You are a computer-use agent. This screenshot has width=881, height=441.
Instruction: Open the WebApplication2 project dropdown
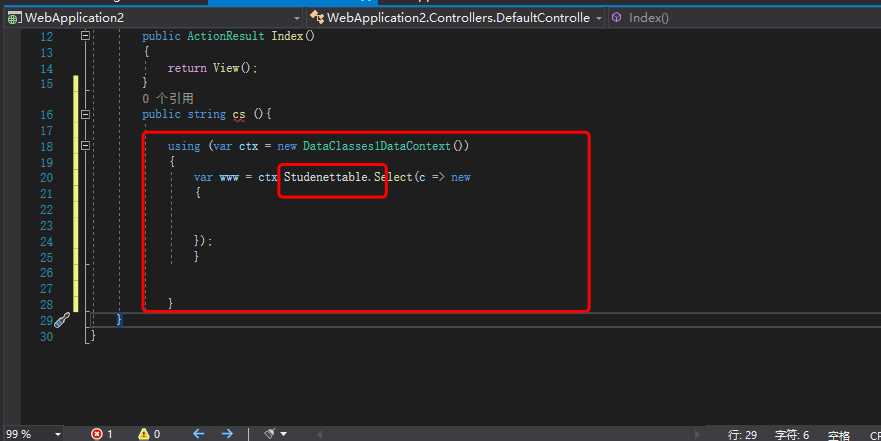point(296,18)
